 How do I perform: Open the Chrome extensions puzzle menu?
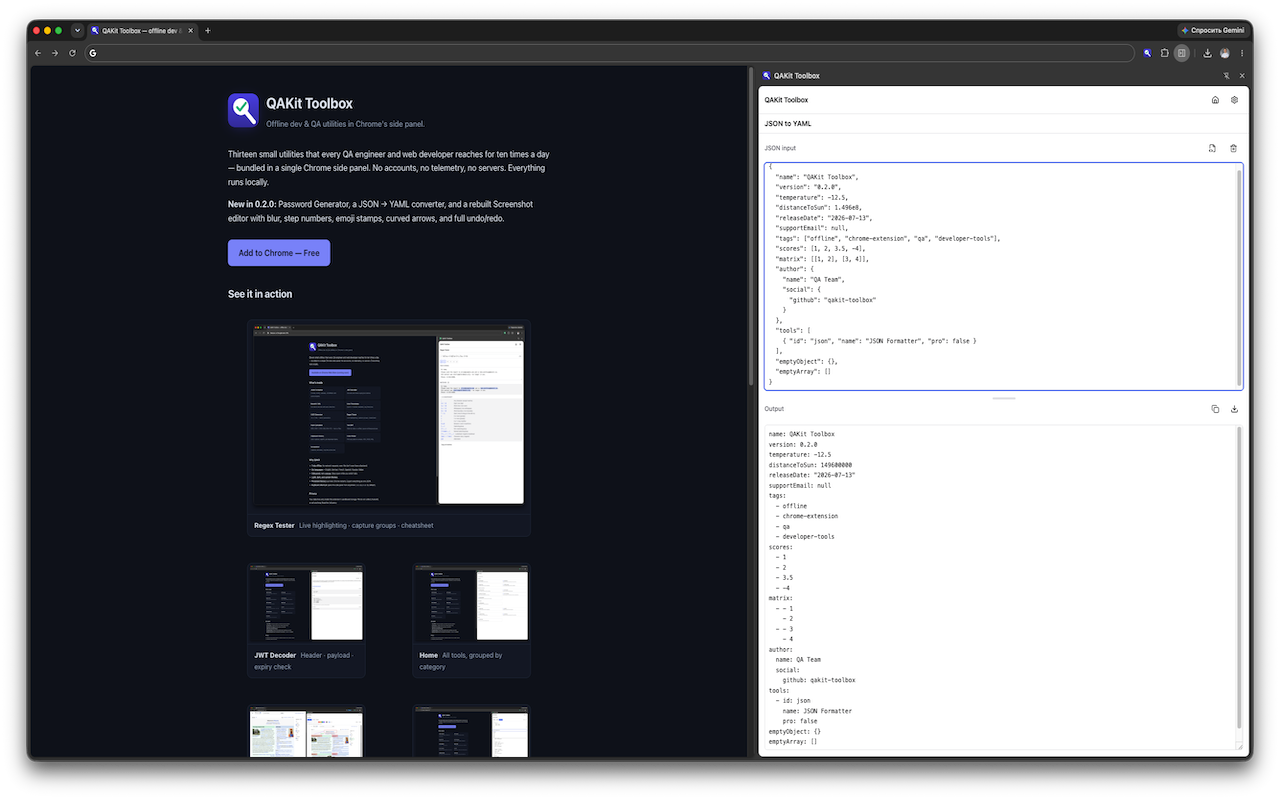point(1165,53)
